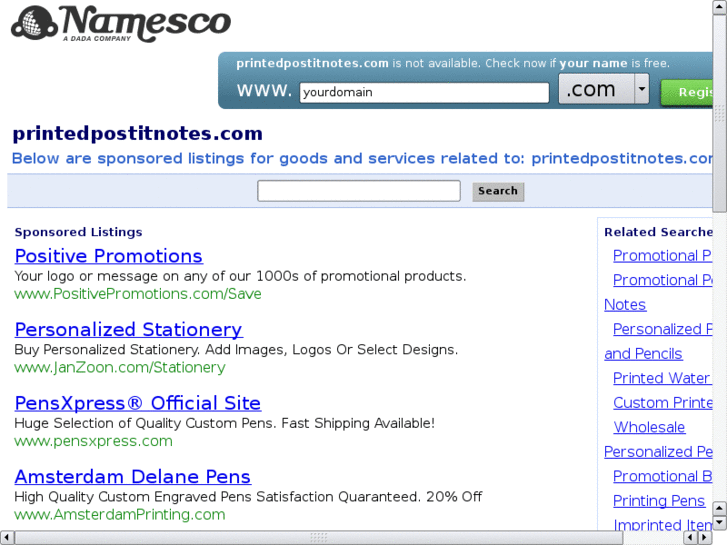Click the empty search box
The height and width of the screenshot is (545, 727).
[x=359, y=191]
